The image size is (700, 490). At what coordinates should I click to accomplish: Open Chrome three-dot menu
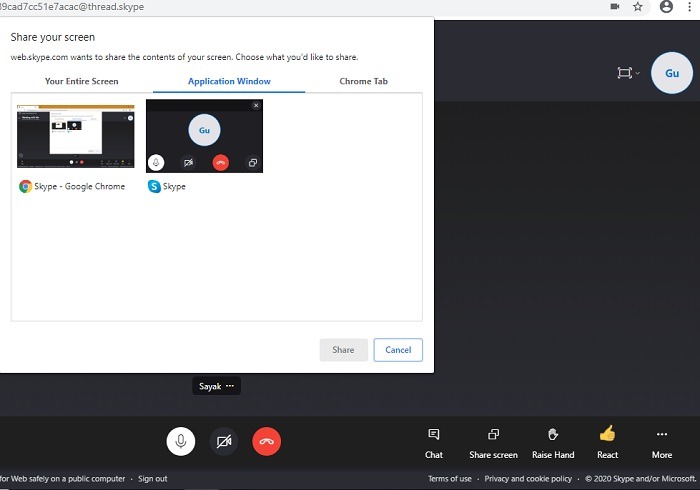click(689, 7)
